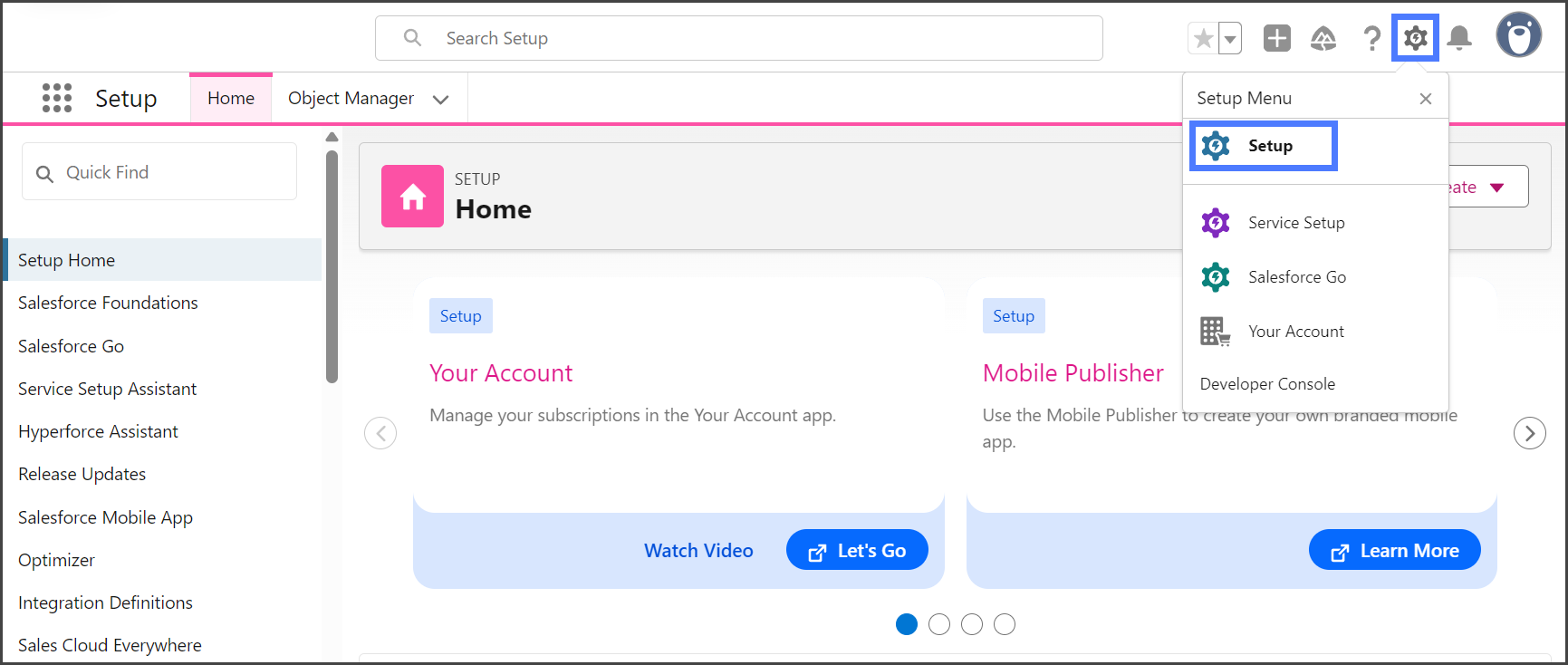The width and height of the screenshot is (1568, 665).
Task: Open the Global Actions plus icon
Action: (1276, 38)
